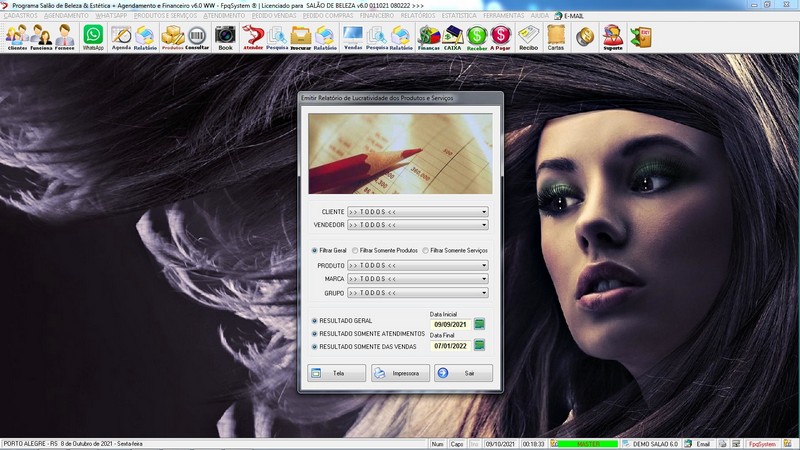Open the FINANCEIRO menu
This screenshot has width=800, height=450.
376,16
